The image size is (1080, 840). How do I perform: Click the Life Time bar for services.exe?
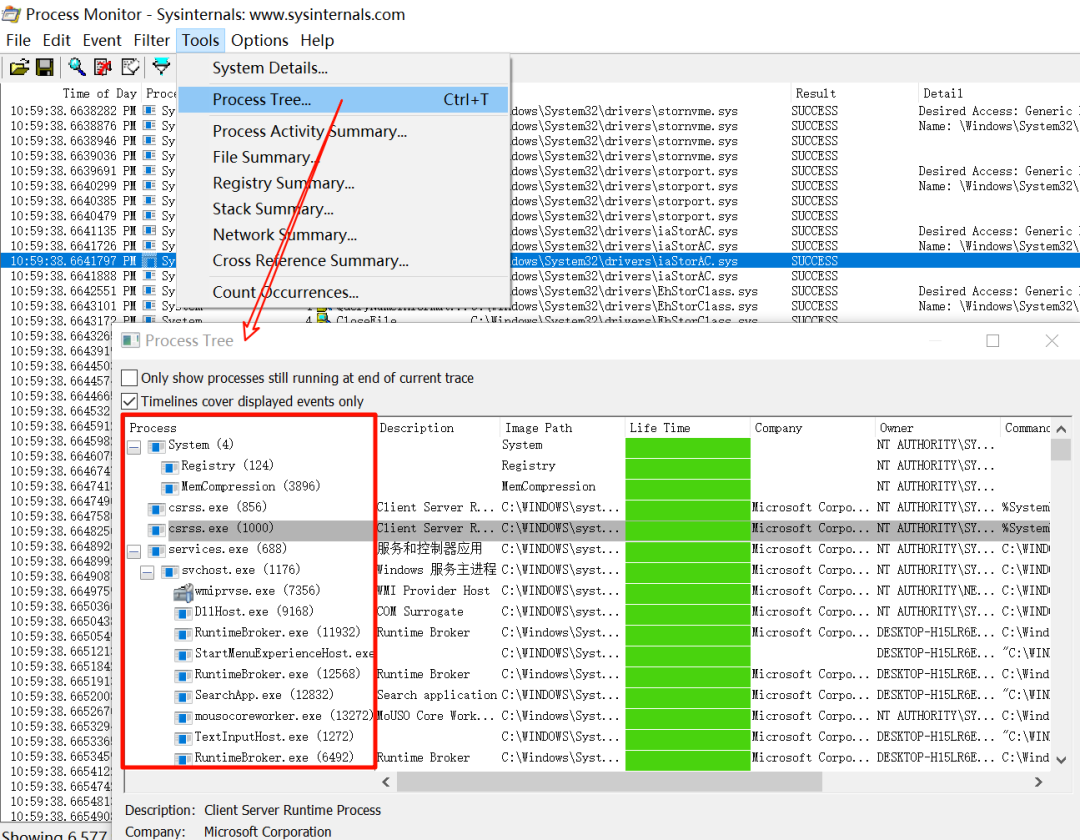click(x=687, y=548)
